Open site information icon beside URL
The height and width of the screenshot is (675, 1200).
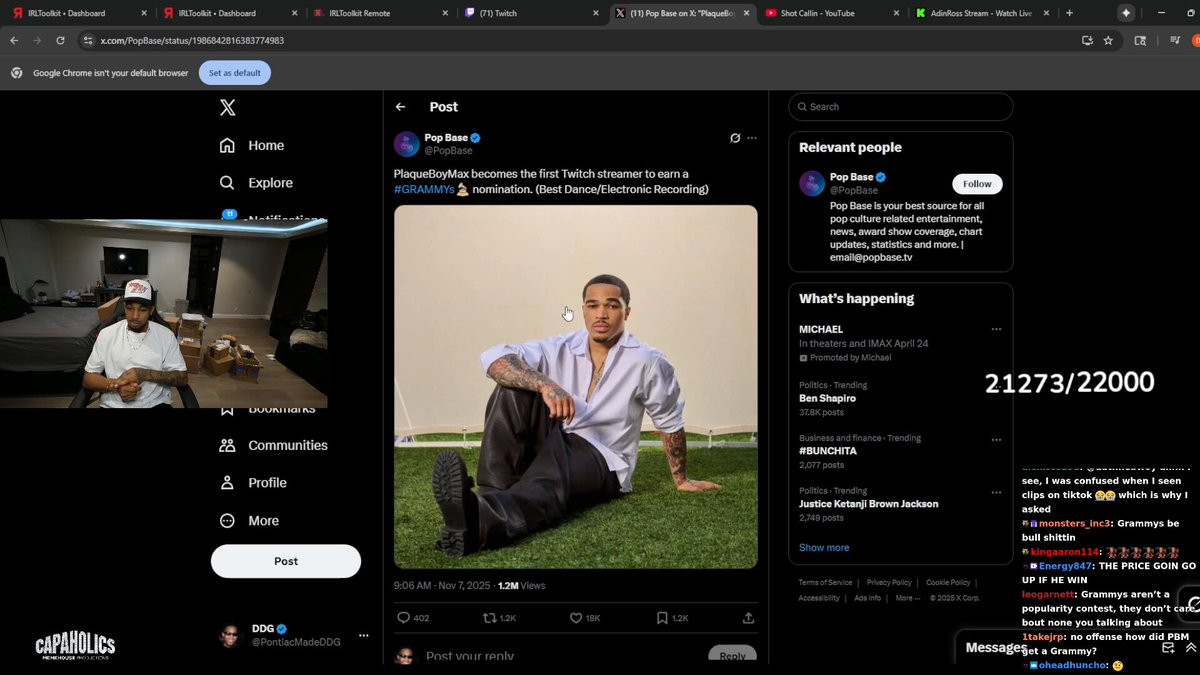coord(88,40)
